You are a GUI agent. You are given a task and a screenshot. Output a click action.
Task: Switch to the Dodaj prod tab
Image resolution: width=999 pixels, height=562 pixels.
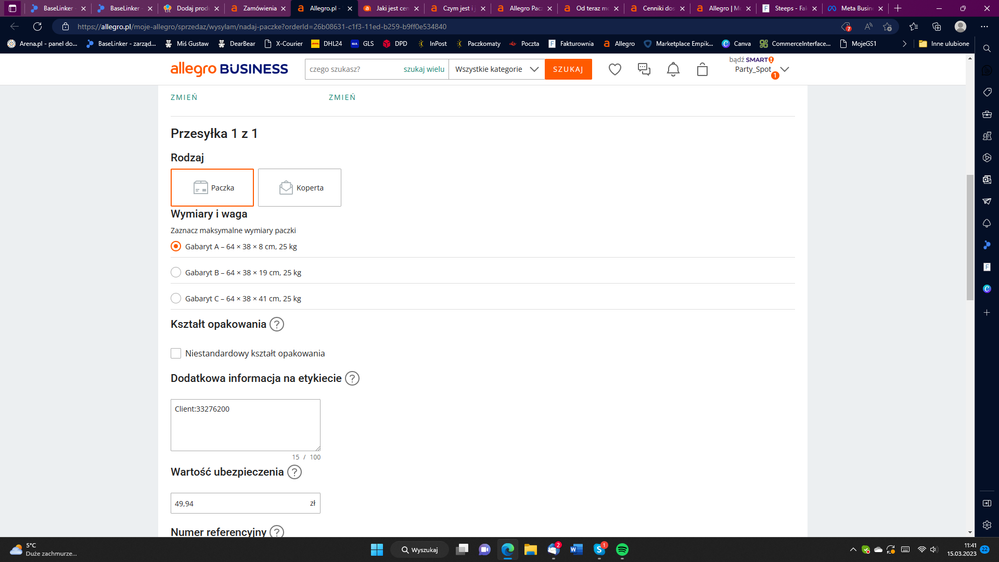[x=190, y=8]
